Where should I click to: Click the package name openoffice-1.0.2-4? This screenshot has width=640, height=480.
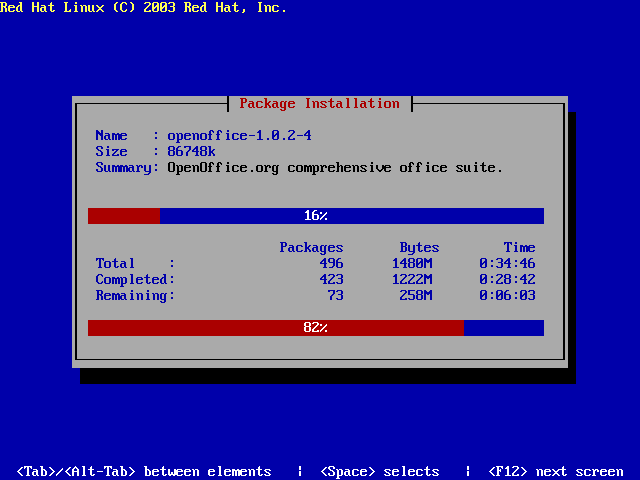(239, 136)
